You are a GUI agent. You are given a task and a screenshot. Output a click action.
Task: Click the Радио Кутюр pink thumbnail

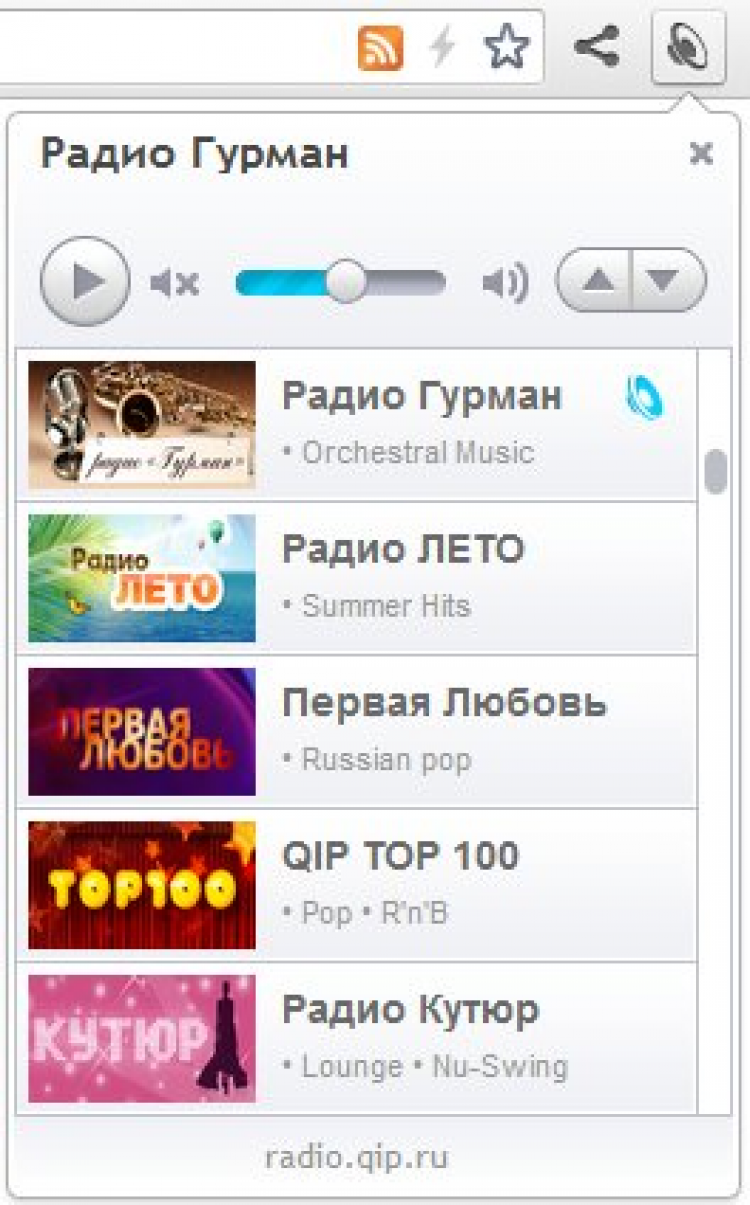tap(142, 1038)
